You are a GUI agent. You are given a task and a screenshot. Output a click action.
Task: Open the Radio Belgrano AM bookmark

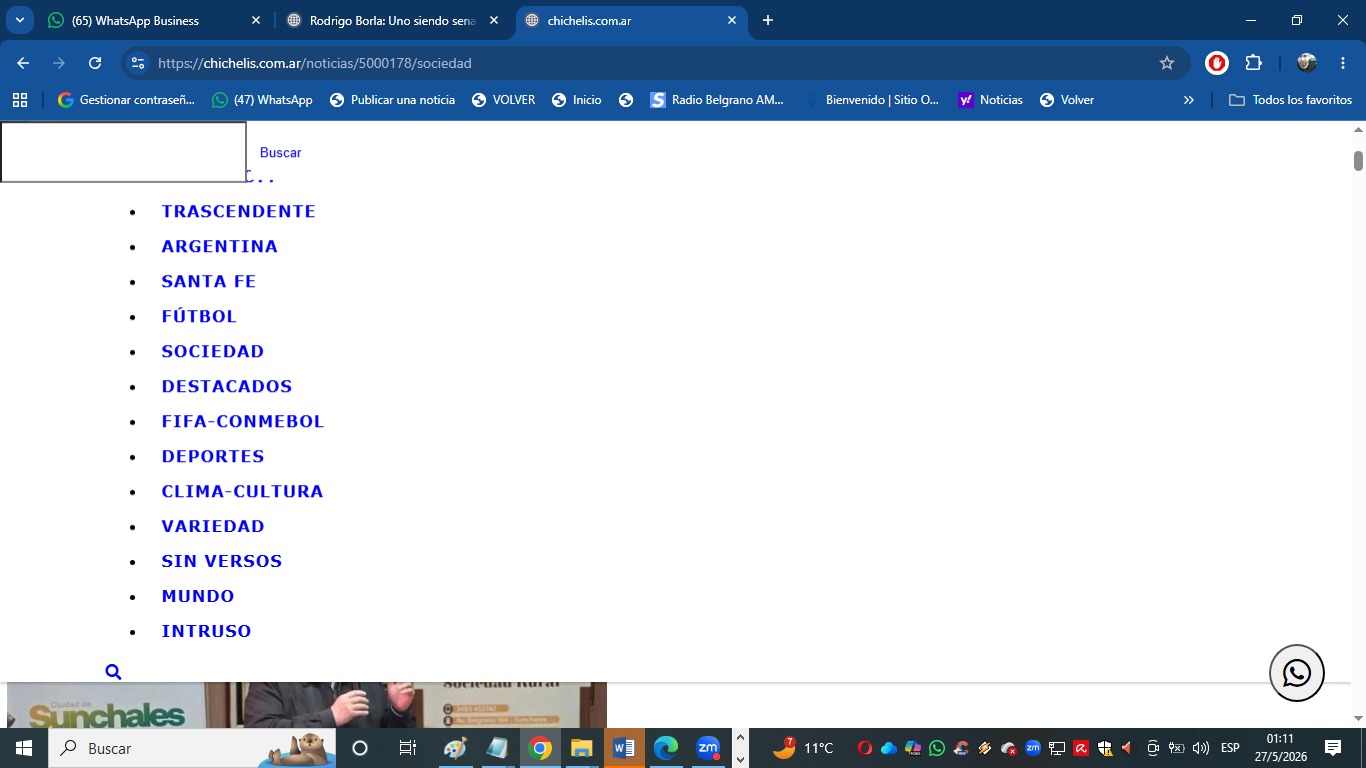(x=717, y=100)
